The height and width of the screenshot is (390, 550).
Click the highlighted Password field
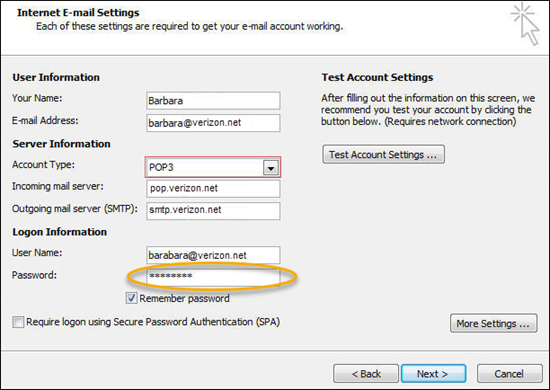point(213,277)
